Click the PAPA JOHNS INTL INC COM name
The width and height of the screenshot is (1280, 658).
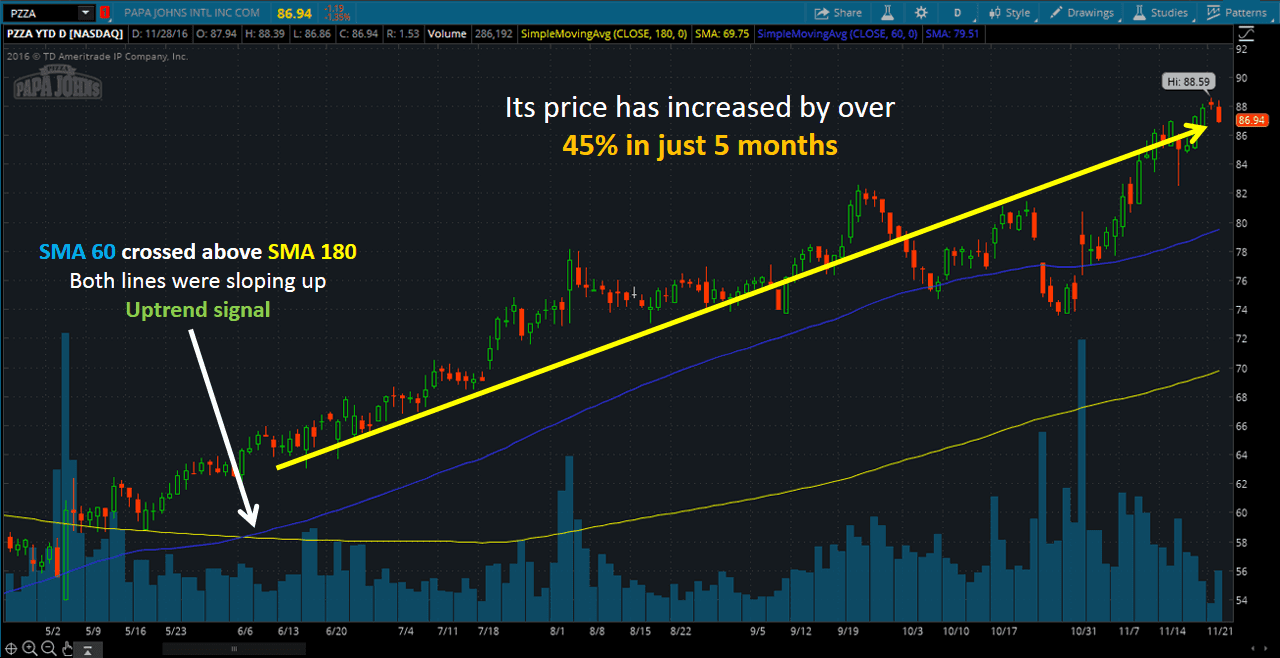(x=191, y=13)
